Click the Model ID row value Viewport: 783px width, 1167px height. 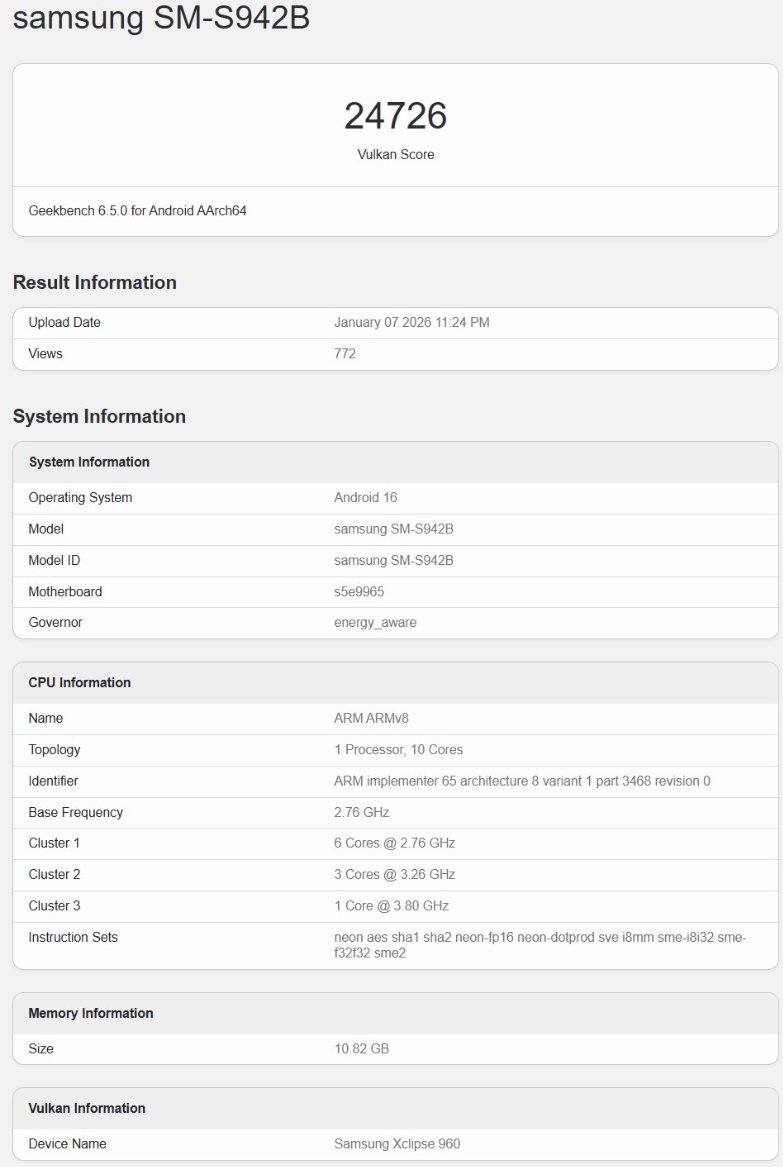[x=393, y=561]
